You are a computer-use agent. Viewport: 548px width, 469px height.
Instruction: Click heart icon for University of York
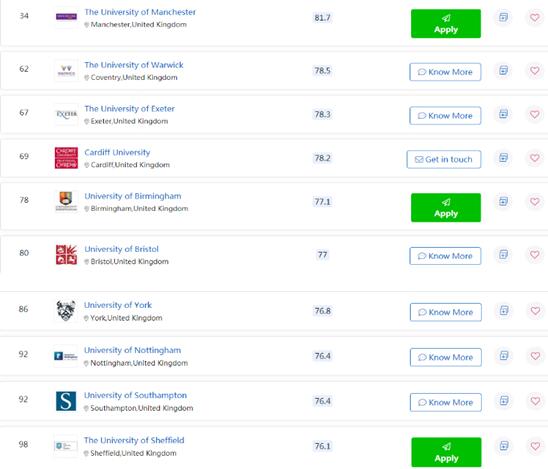point(535,310)
